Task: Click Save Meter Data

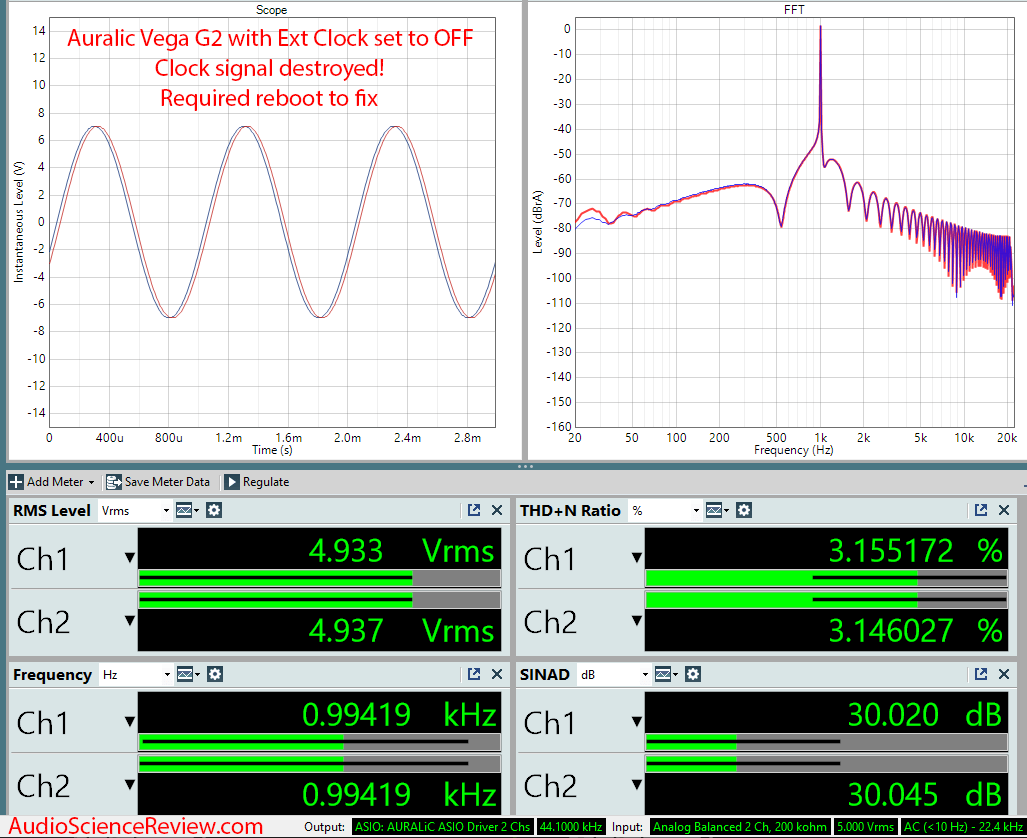Action: point(158,482)
